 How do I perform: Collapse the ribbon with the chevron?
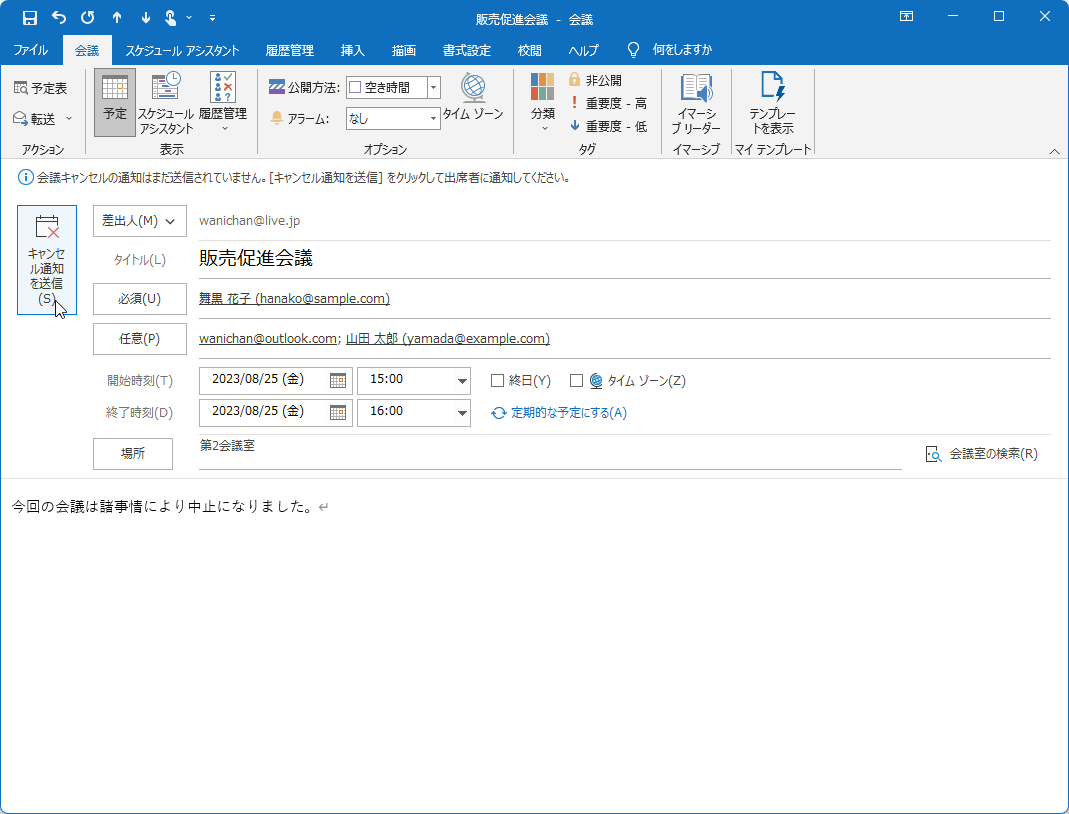(x=1054, y=151)
